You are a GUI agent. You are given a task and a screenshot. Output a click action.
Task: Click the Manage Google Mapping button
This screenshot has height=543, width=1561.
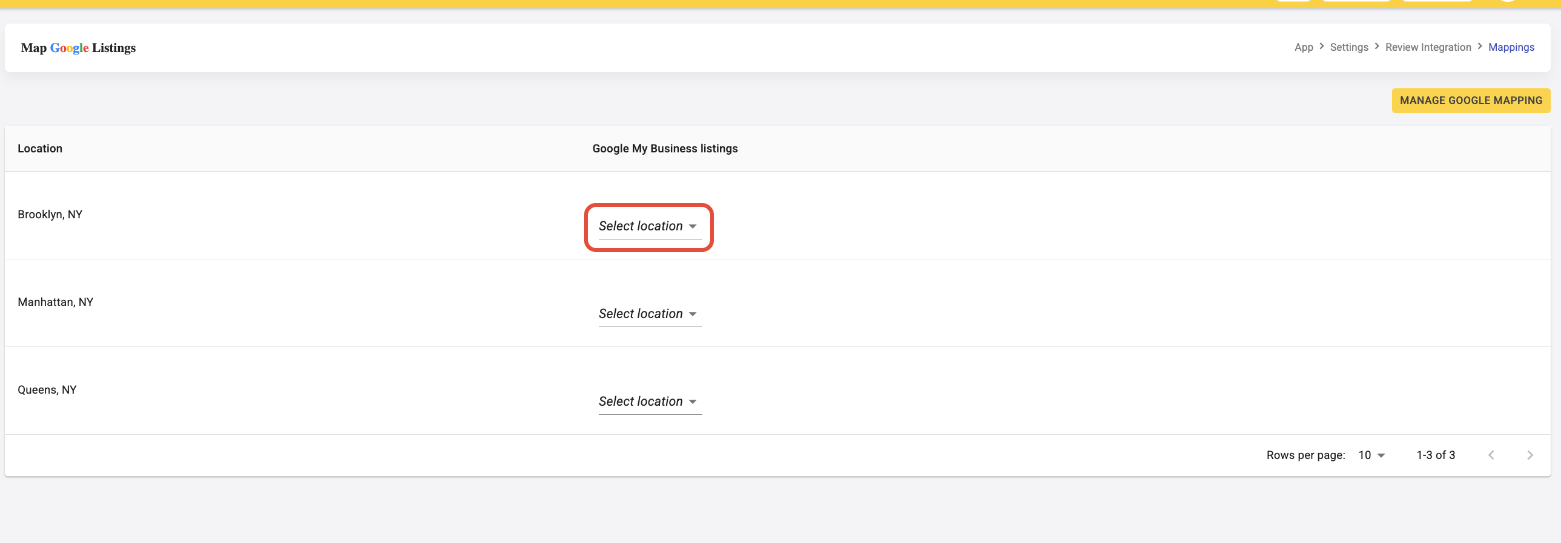coord(1471,100)
